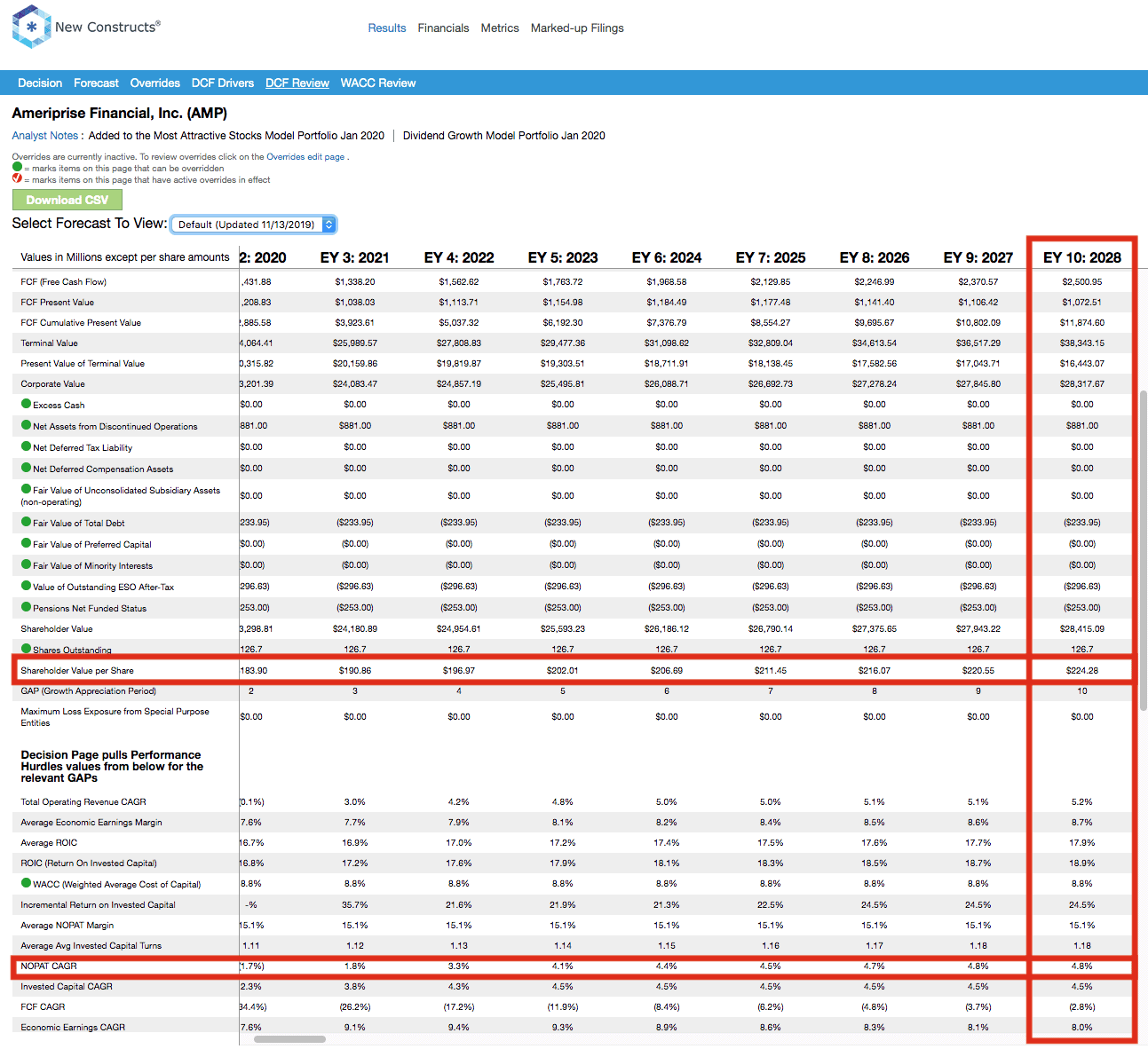Click the Average NOPAT Margin row label

(x=67, y=925)
